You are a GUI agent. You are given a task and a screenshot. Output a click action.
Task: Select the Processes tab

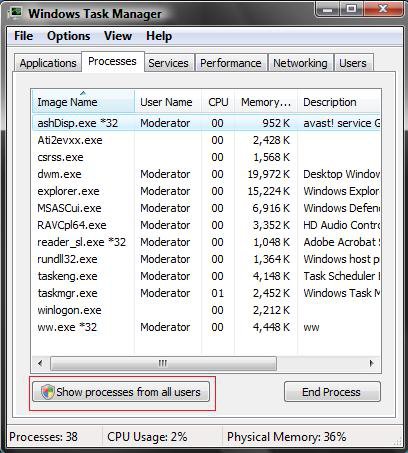point(112,61)
